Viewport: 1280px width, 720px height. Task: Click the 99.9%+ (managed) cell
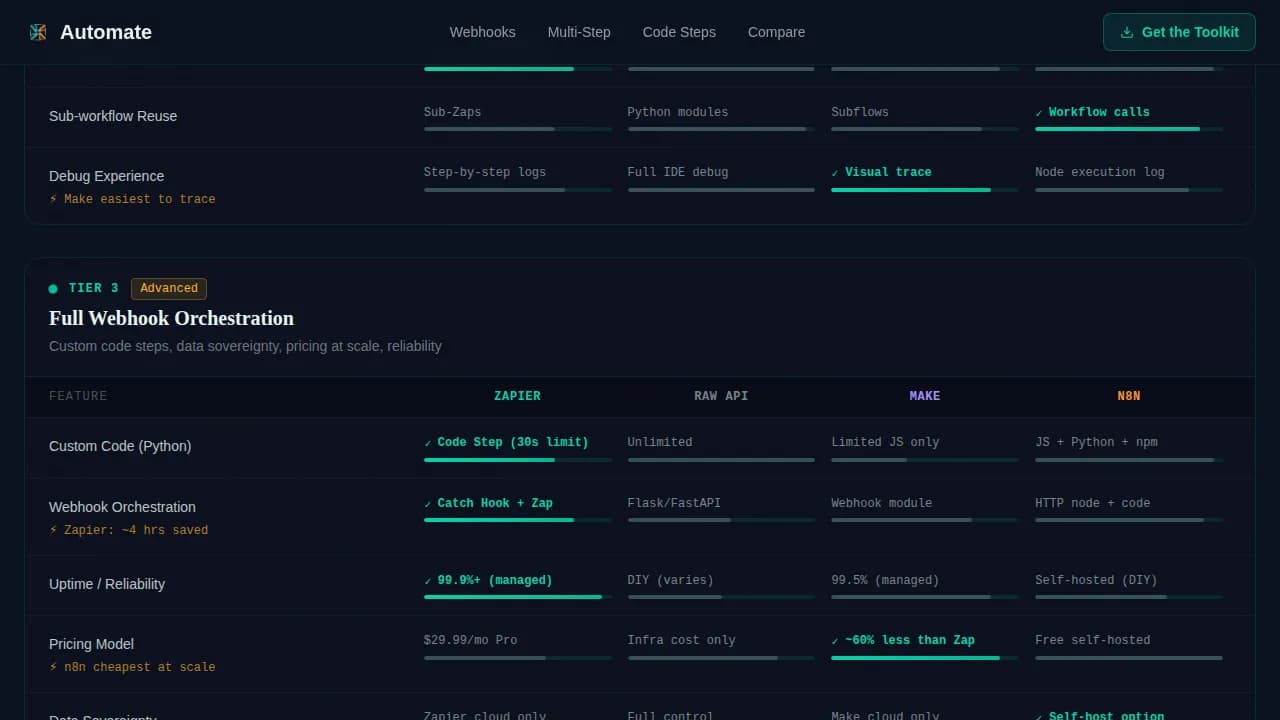488,580
